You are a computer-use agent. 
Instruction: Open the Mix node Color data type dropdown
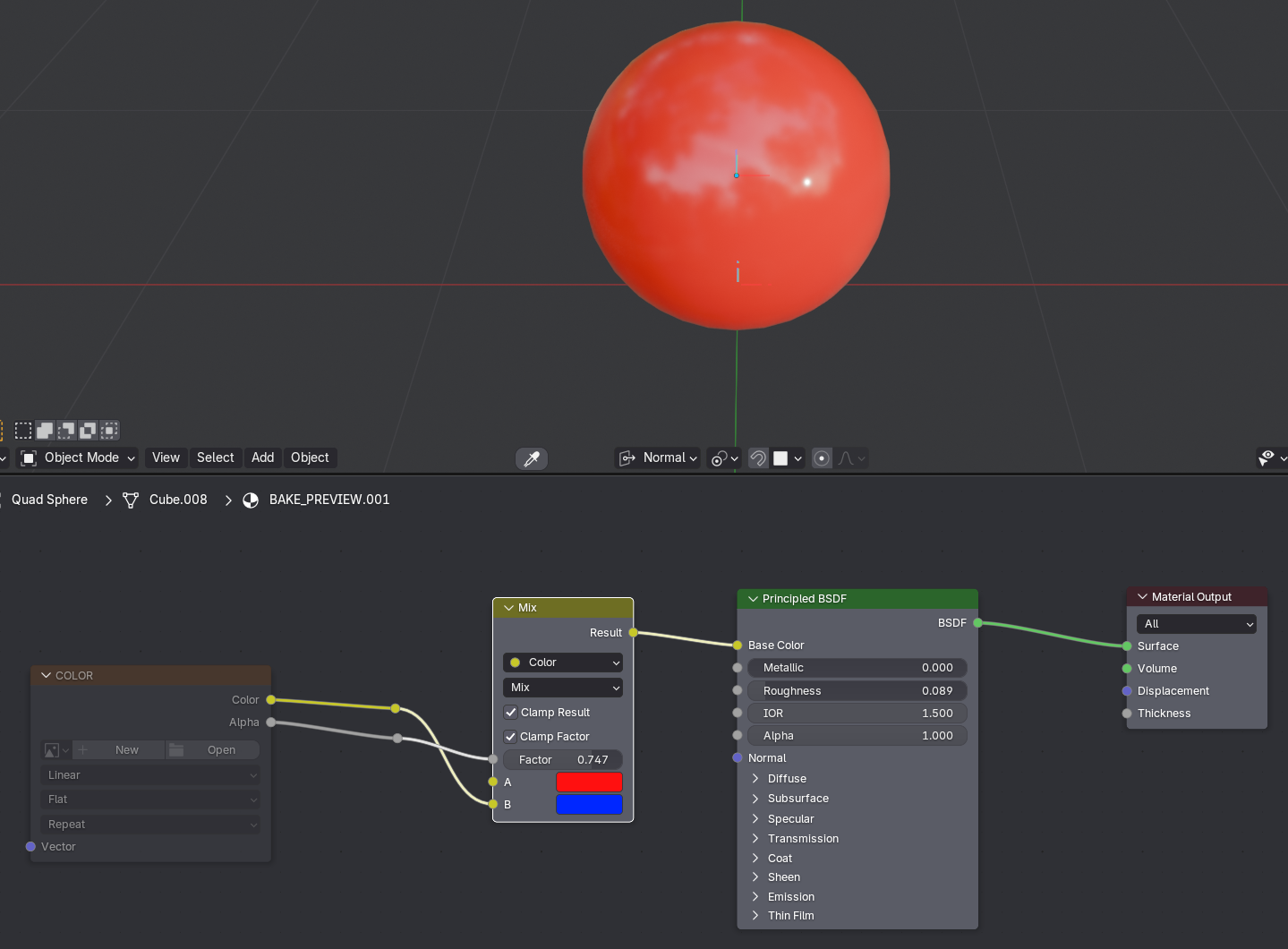563,663
